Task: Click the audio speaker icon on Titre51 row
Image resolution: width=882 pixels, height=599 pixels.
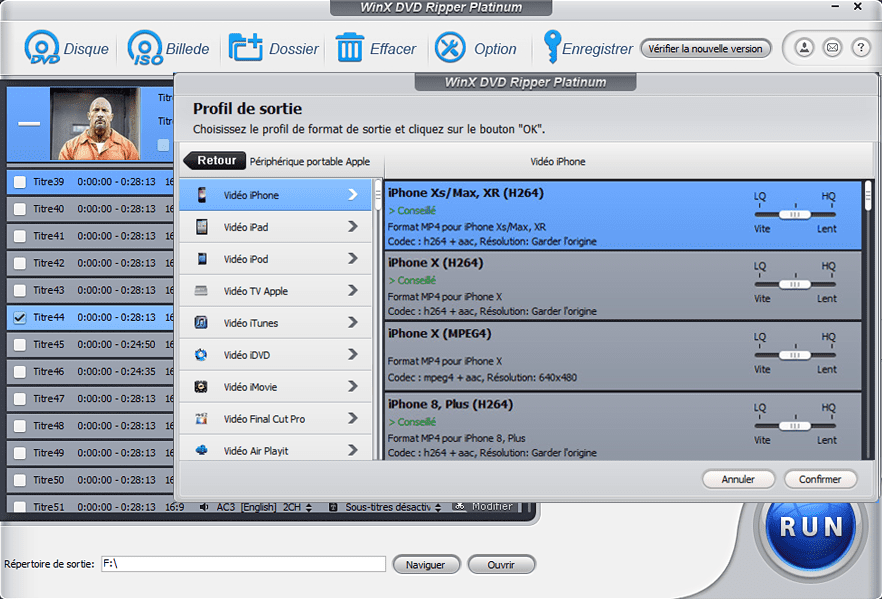Action: pos(204,507)
